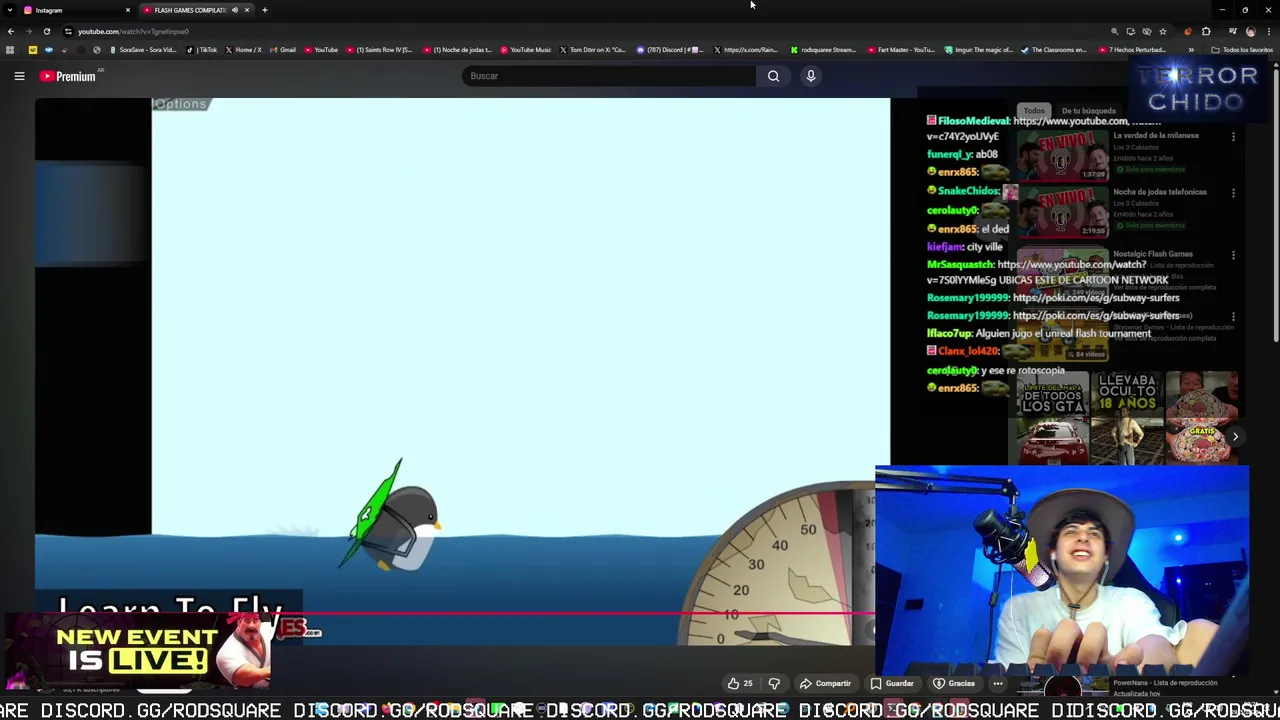Open Chrome three-dot menu

pos(1268,31)
